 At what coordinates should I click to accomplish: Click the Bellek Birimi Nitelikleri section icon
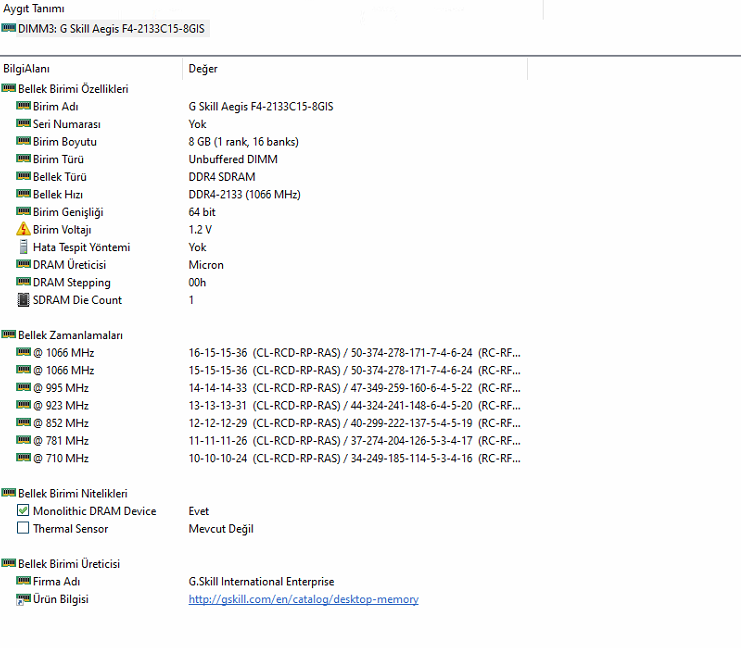[9, 492]
